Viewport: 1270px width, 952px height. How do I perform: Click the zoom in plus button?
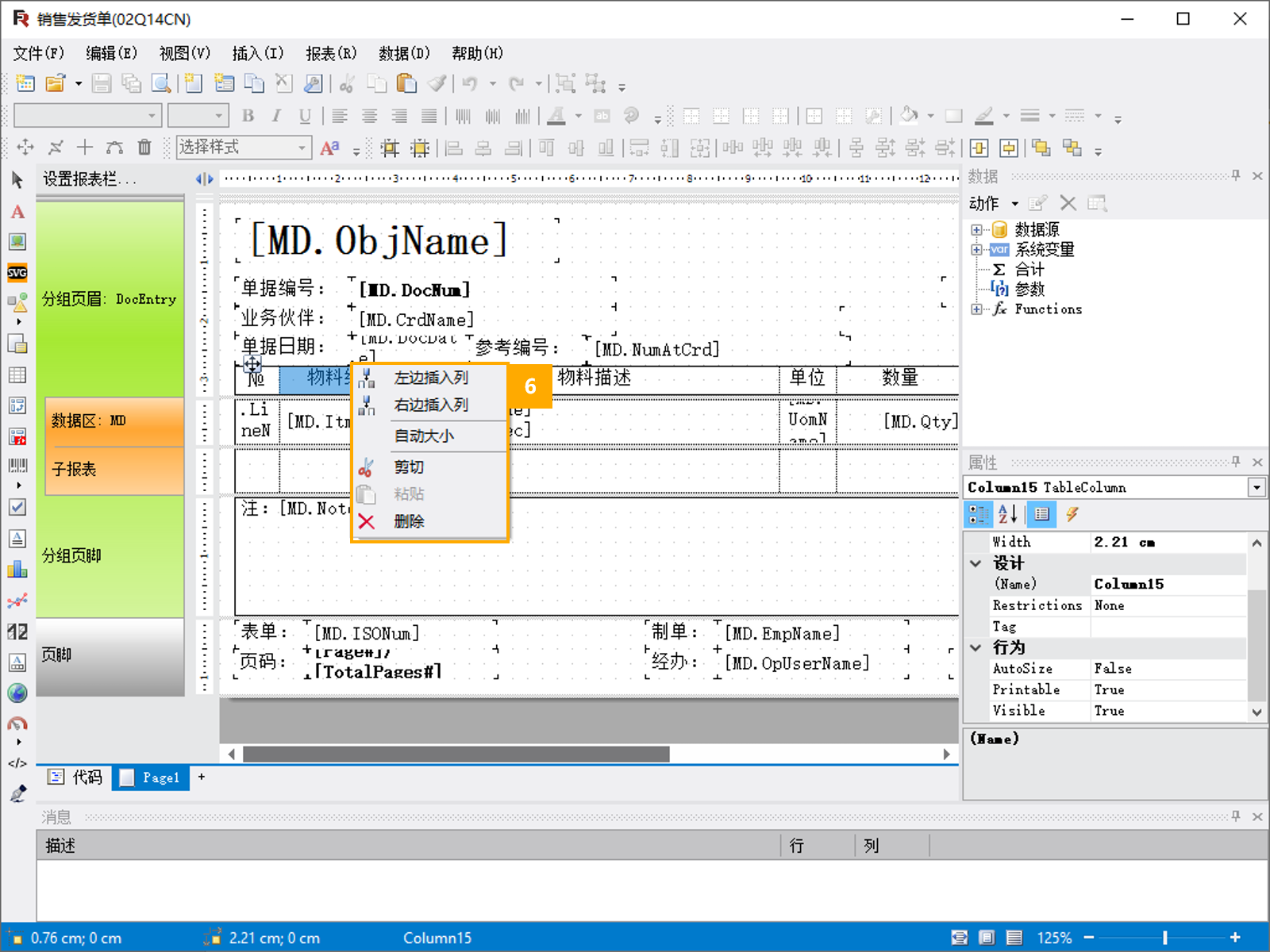click(x=1235, y=938)
